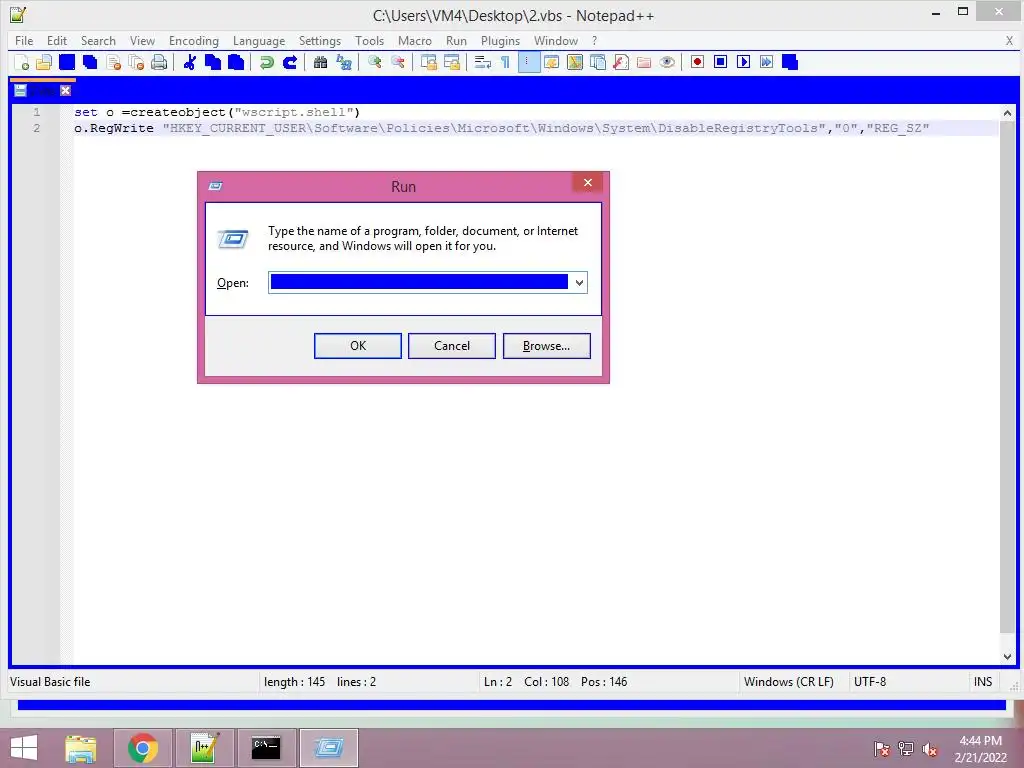Toggle synchronized vertical scrolling
This screenshot has width=1024, height=768.
tap(428, 62)
